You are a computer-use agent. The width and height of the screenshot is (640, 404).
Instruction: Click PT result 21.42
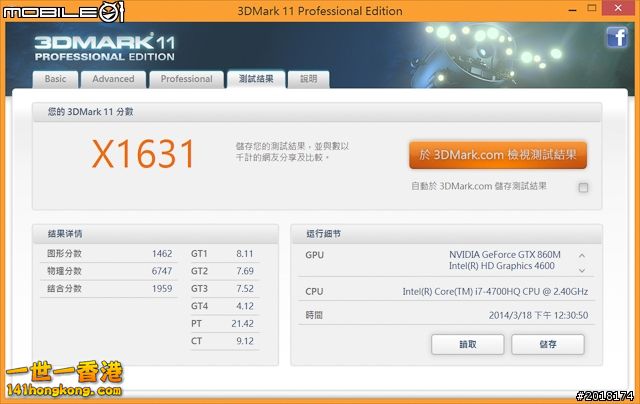[242, 324]
